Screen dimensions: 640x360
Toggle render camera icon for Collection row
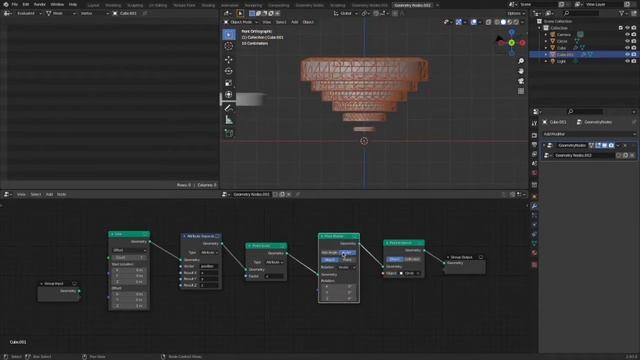pyautogui.click(x=634, y=28)
